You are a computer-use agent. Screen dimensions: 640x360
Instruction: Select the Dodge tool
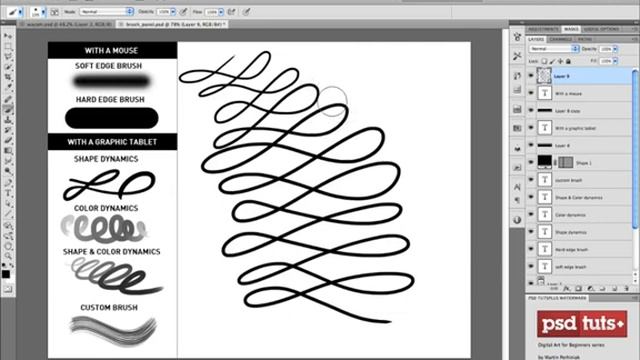[x=8, y=171]
